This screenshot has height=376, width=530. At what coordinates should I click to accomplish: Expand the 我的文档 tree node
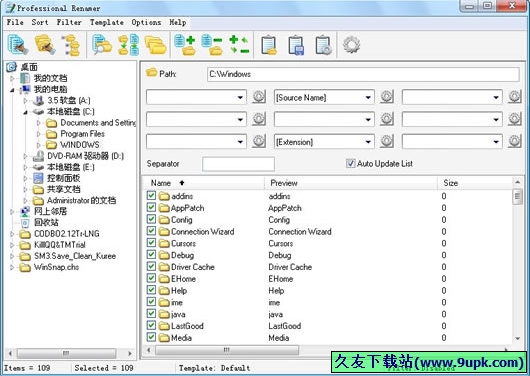[12, 78]
